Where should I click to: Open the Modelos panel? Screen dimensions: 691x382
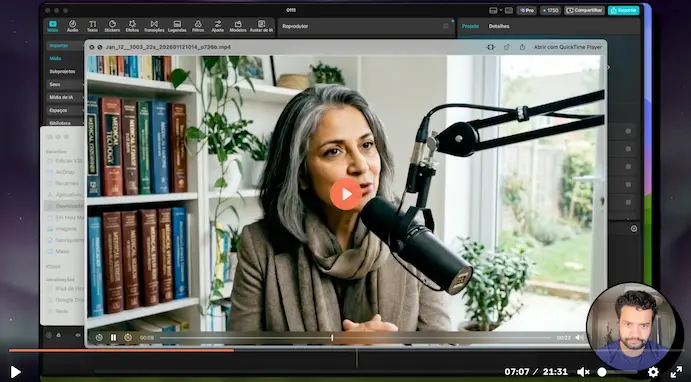click(238, 26)
